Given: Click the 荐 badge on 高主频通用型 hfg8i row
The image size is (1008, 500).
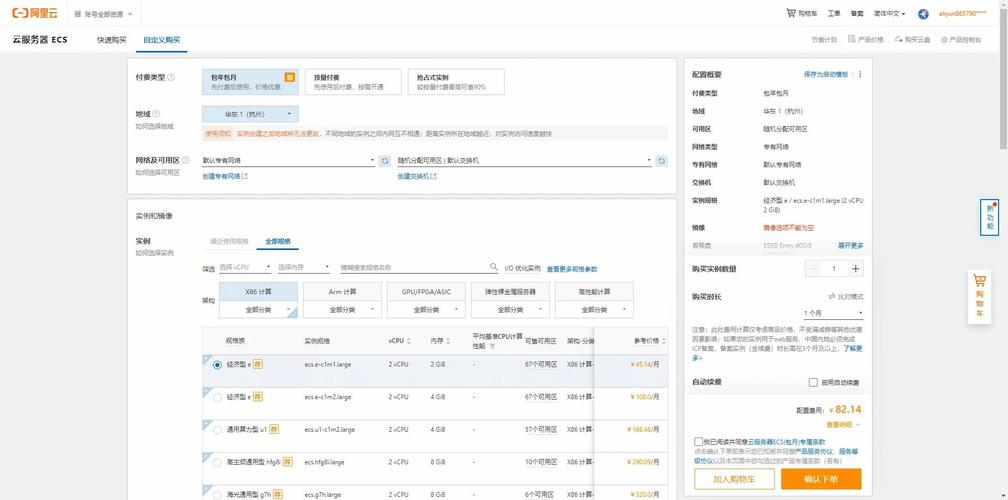Looking at the screenshot, I should pos(287,461).
